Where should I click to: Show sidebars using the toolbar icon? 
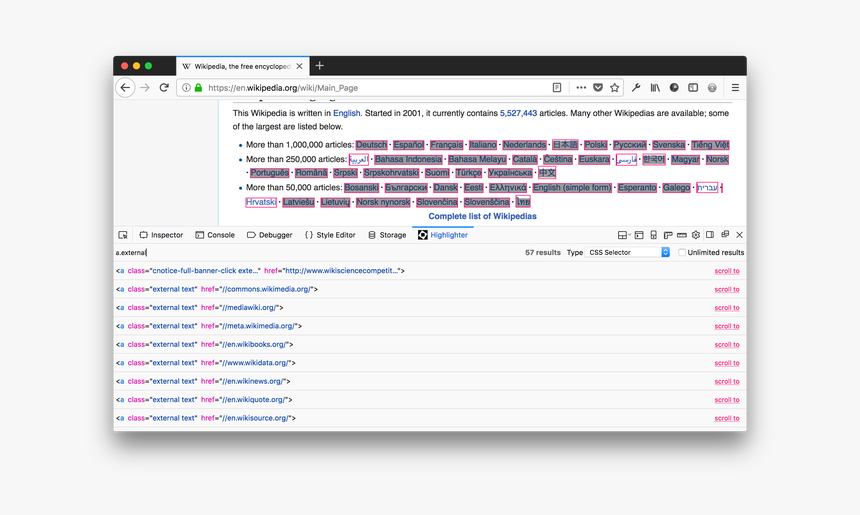[693, 88]
